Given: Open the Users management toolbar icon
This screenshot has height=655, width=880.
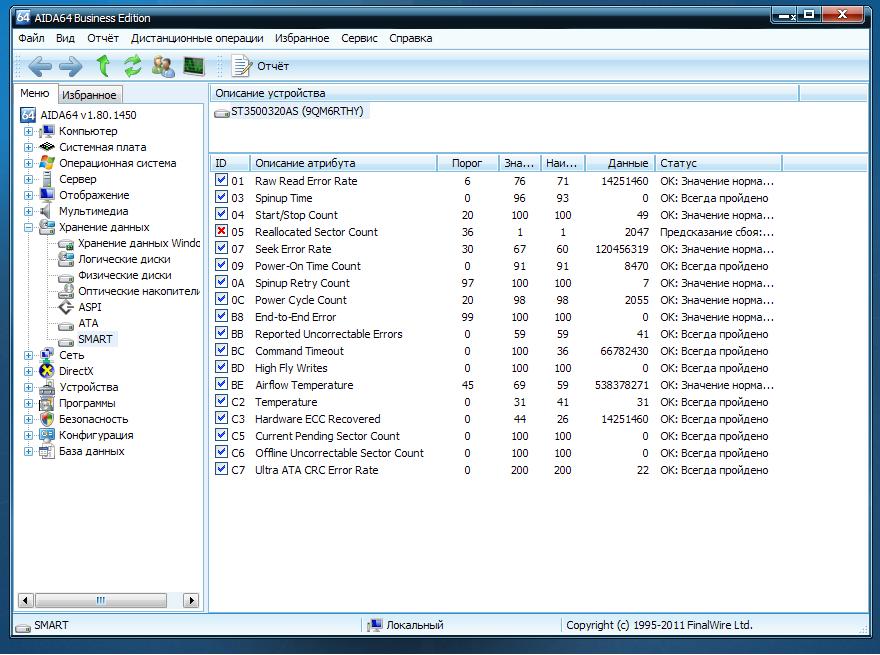Looking at the screenshot, I should [163, 66].
